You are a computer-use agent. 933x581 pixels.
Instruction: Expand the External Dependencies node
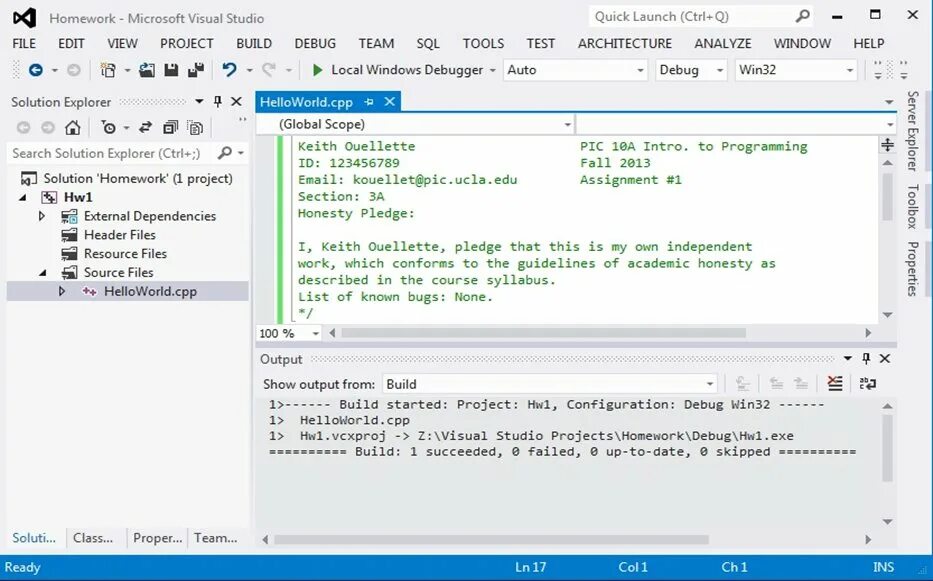(x=42, y=215)
